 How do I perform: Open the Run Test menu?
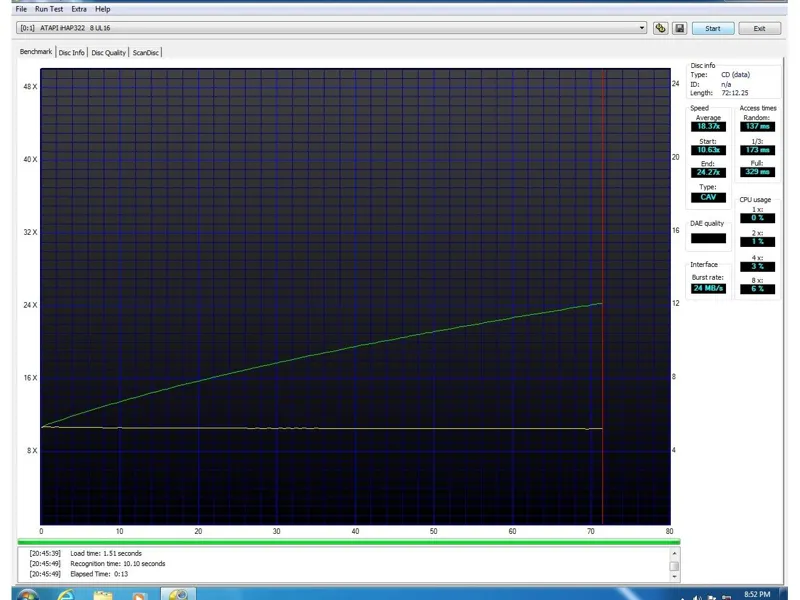pos(49,9)
